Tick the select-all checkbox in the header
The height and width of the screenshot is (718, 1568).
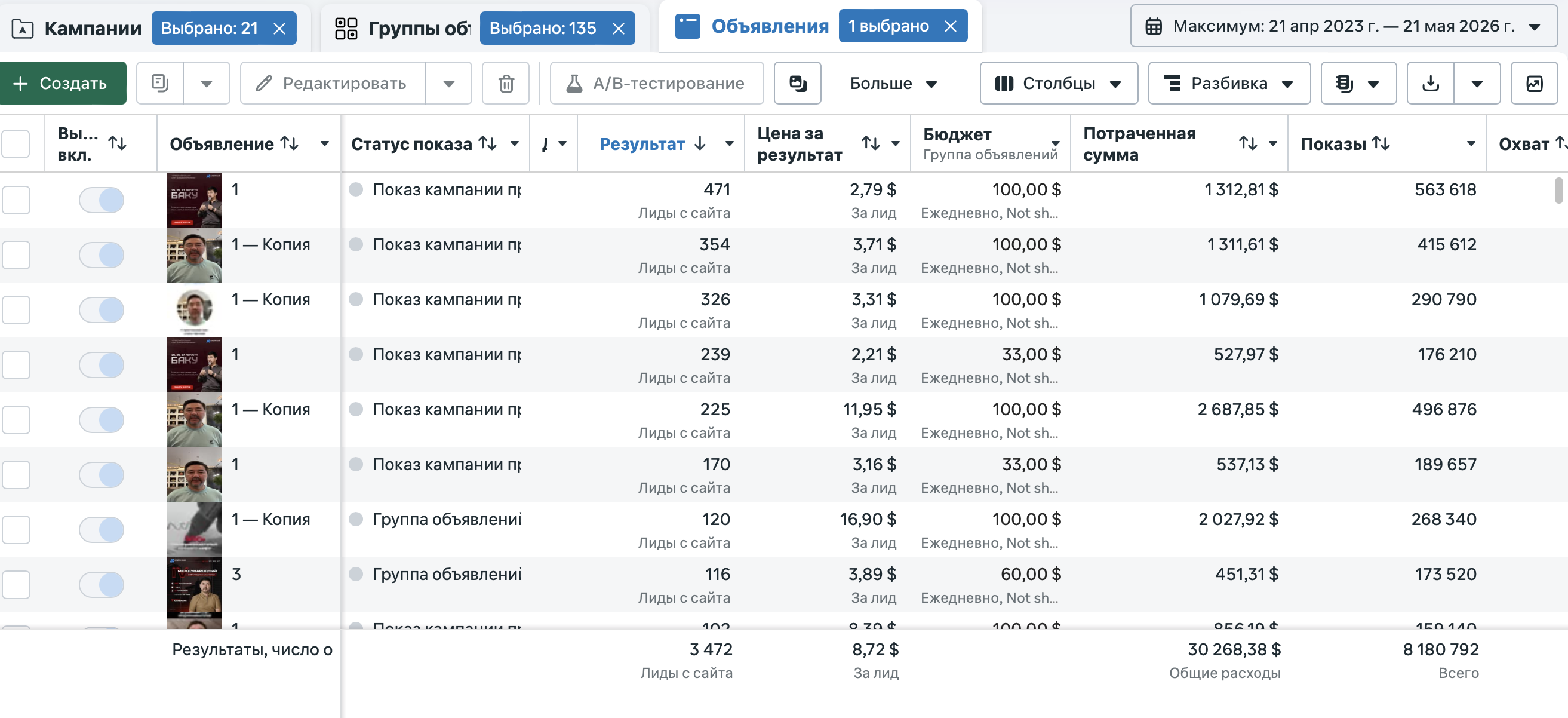pos(16,144)
